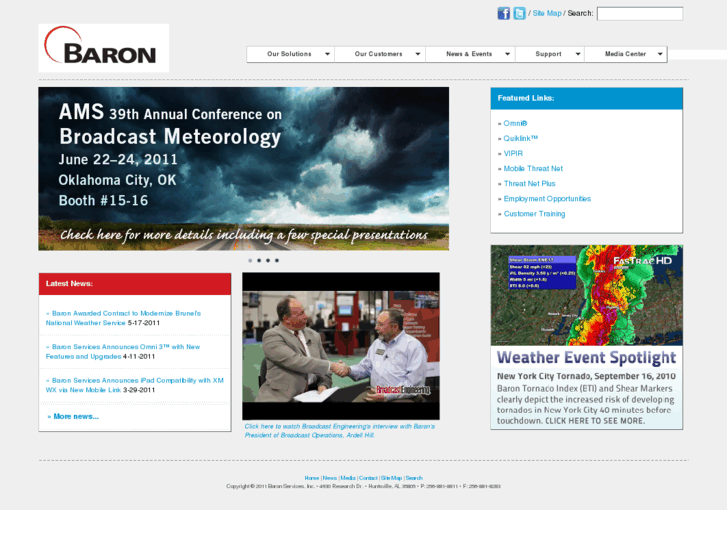The height and width of the screenshot is (545, 727).
Task: Open the Customer Training link
Action: point(535,214)
